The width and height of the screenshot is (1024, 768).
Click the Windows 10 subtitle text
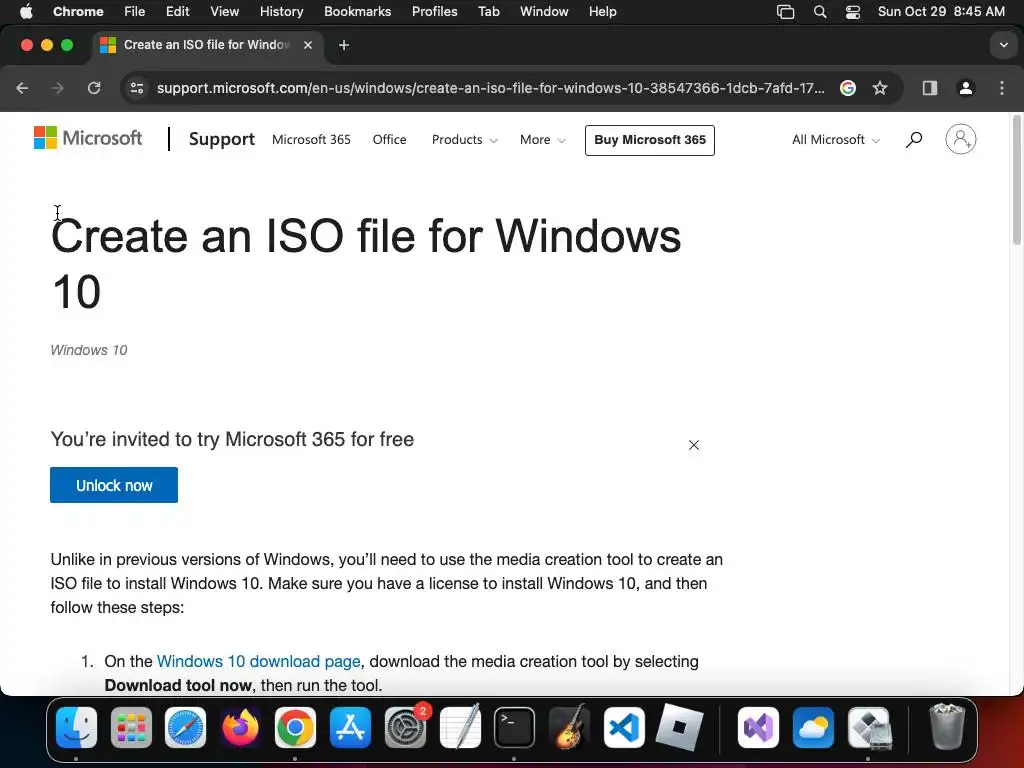tap(89, 350)
